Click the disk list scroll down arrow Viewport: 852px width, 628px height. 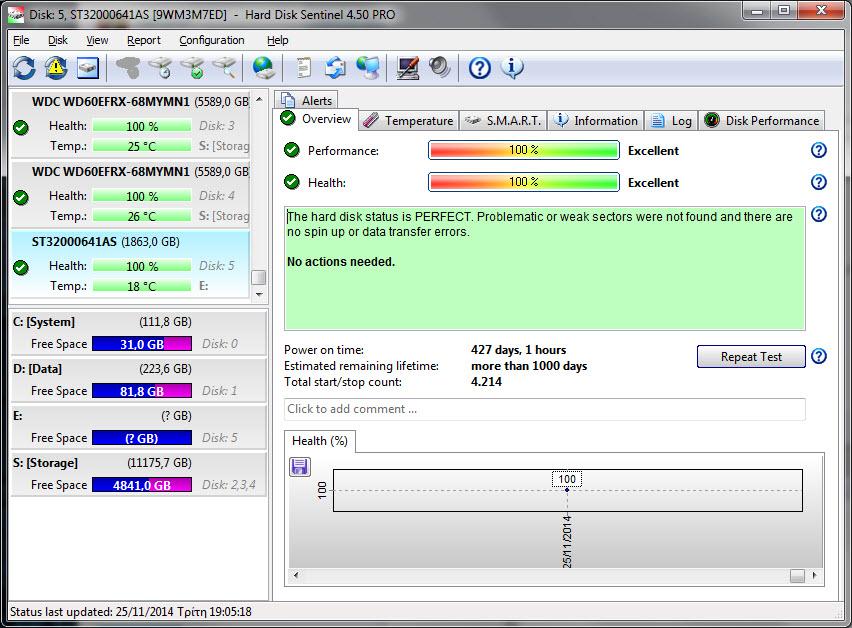click(259, 294)
